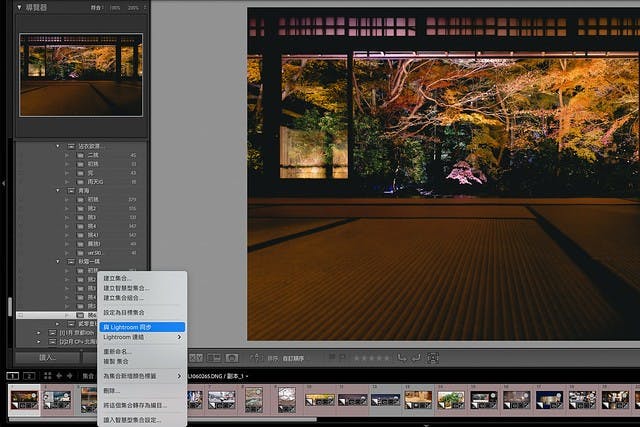Toggle left panel with edge arrow
This screenshot has width=640, height=427.
4,184
